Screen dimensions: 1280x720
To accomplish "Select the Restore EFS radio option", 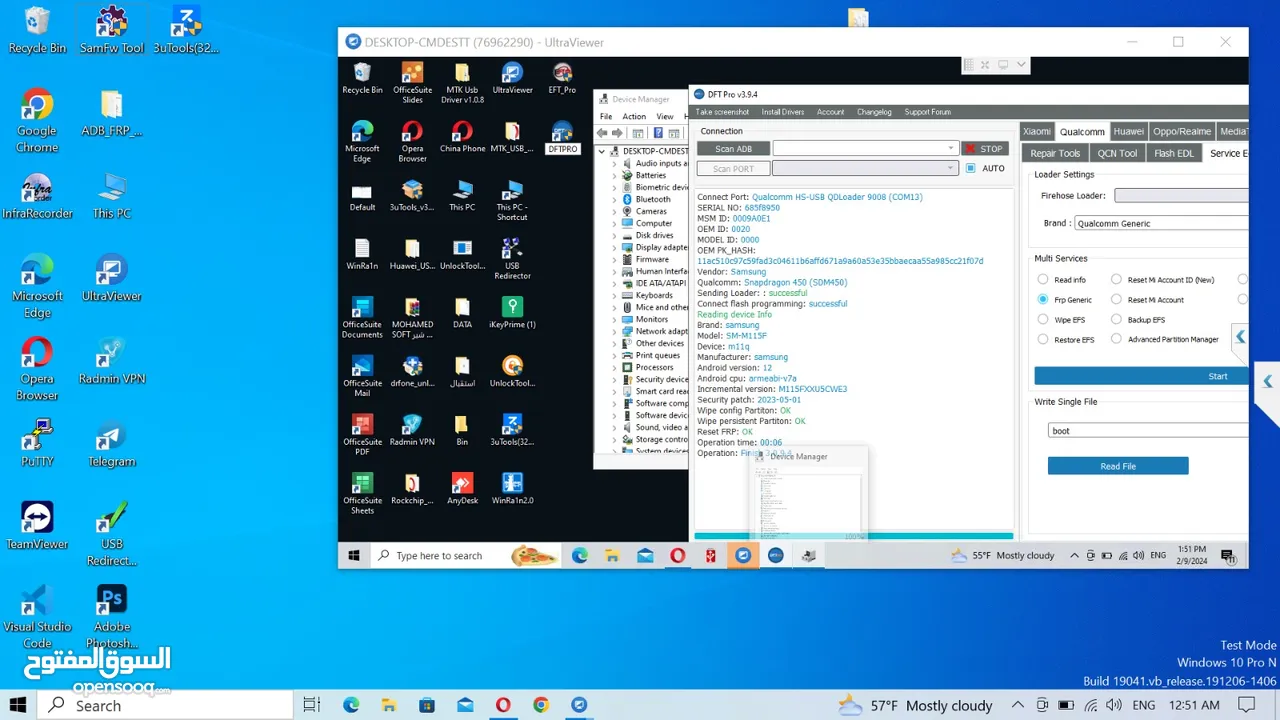I will (1043, 339).
